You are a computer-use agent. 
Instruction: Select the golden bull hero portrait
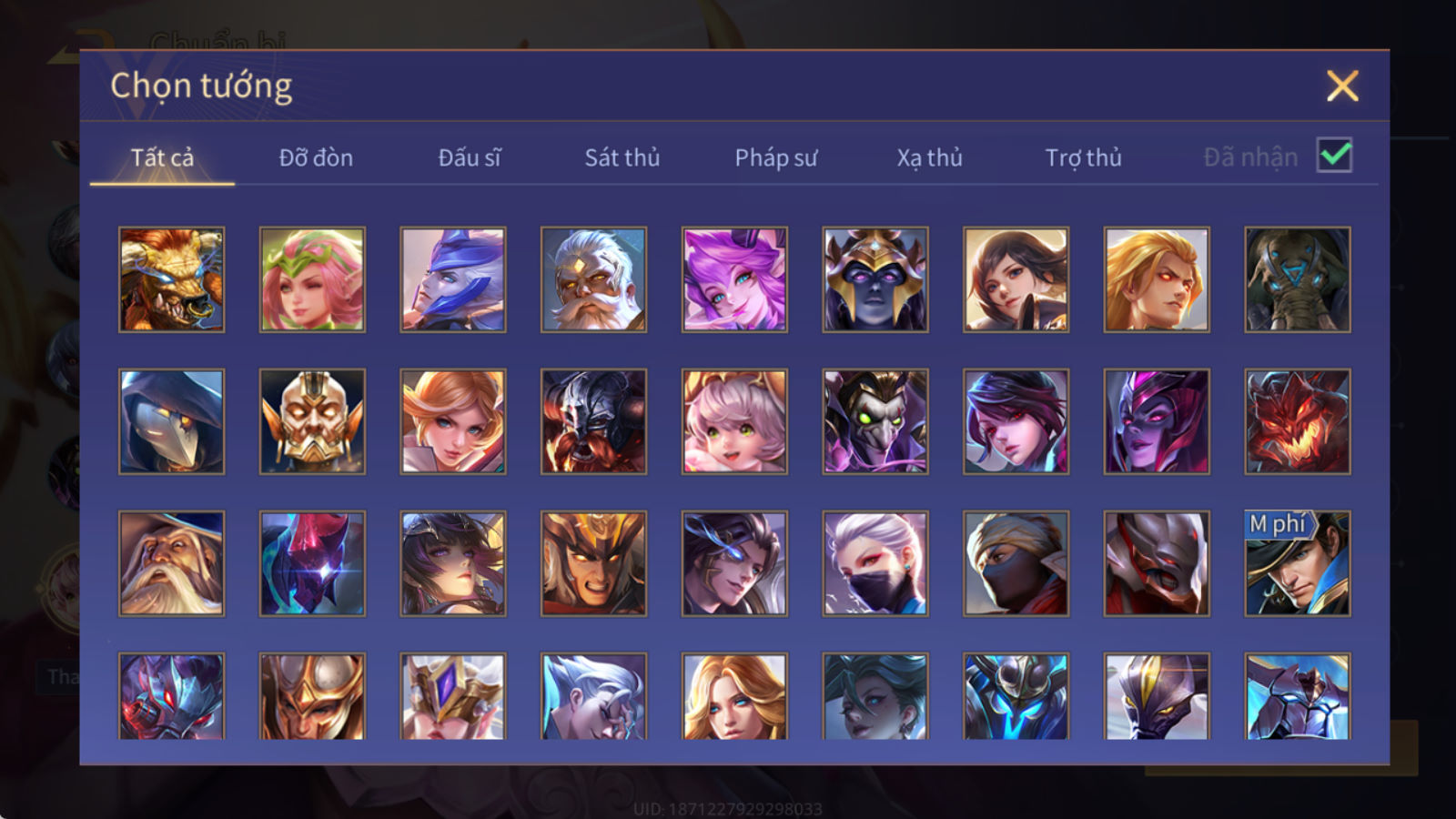pyautogui.click(x=171, y=279)
